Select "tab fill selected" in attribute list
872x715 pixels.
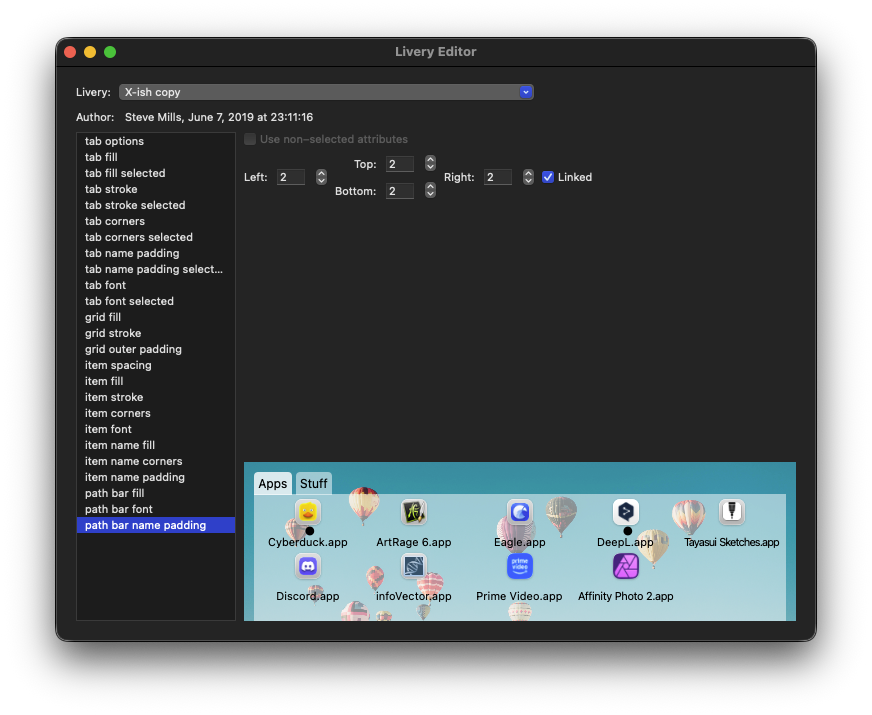pyautogui.click(x=125, y=173)
